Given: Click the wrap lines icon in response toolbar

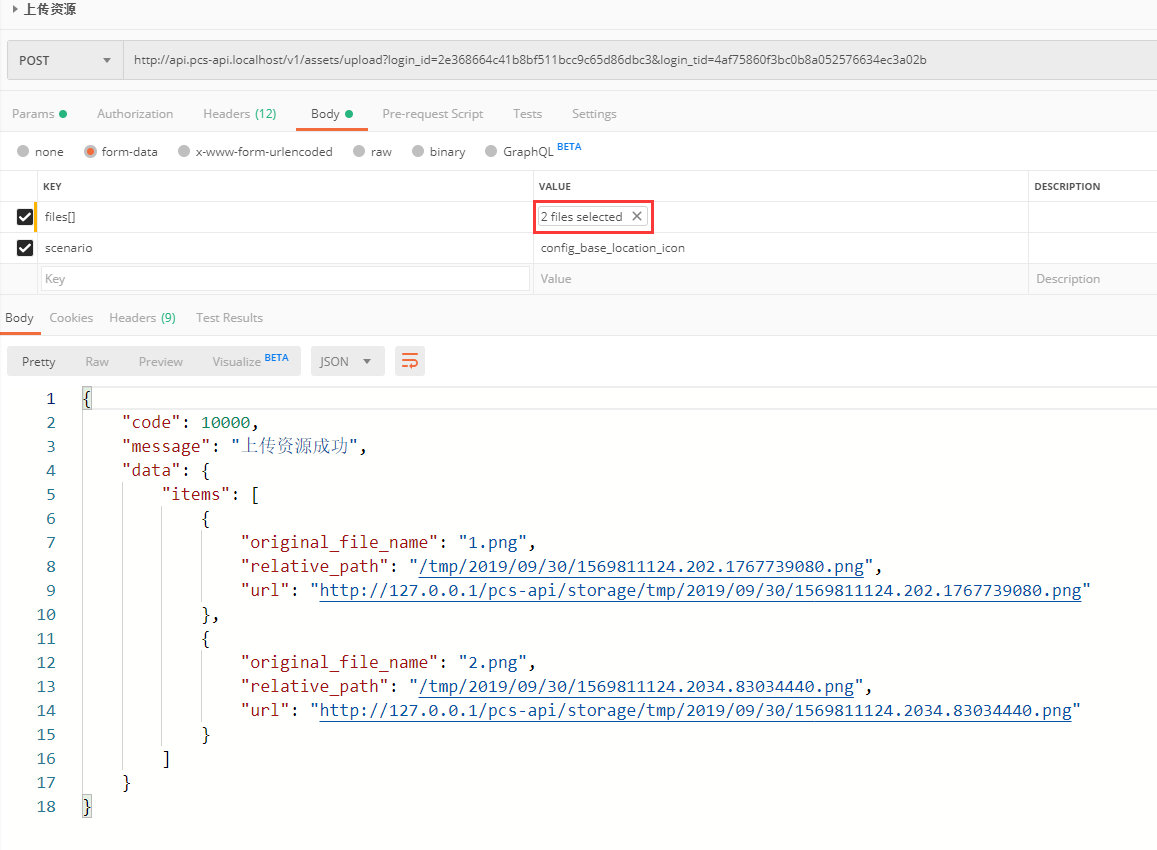Looking at the screenshot, I should coord(409,362).
